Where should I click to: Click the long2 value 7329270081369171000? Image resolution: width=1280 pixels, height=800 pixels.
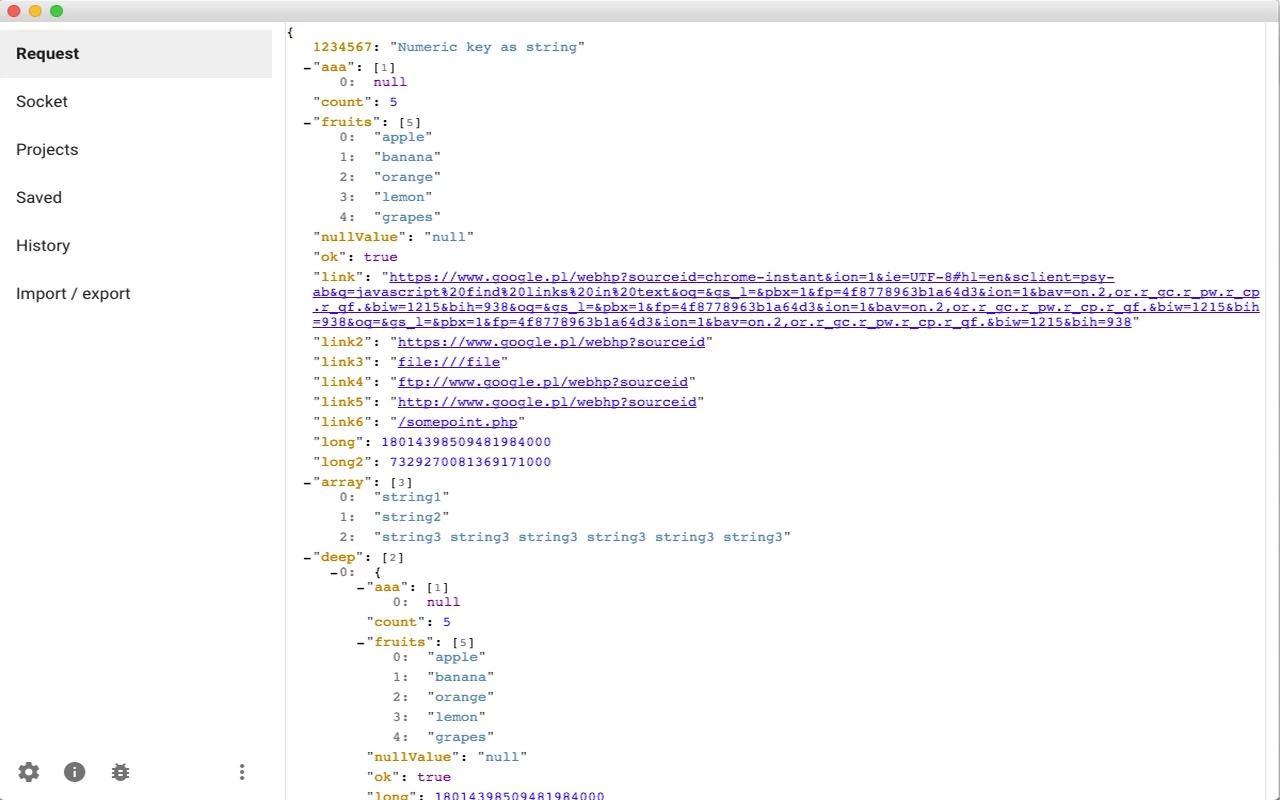click(x=470, y=462)
